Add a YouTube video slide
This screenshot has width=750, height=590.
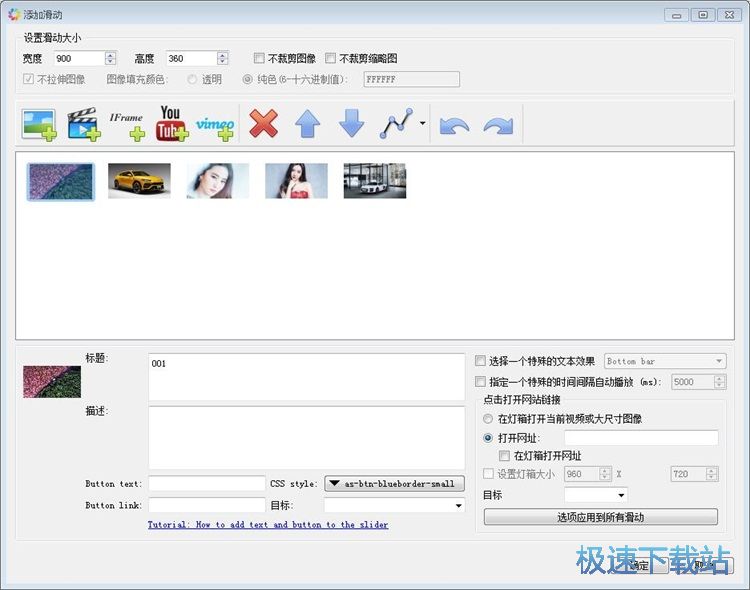[x=171, y=124]
